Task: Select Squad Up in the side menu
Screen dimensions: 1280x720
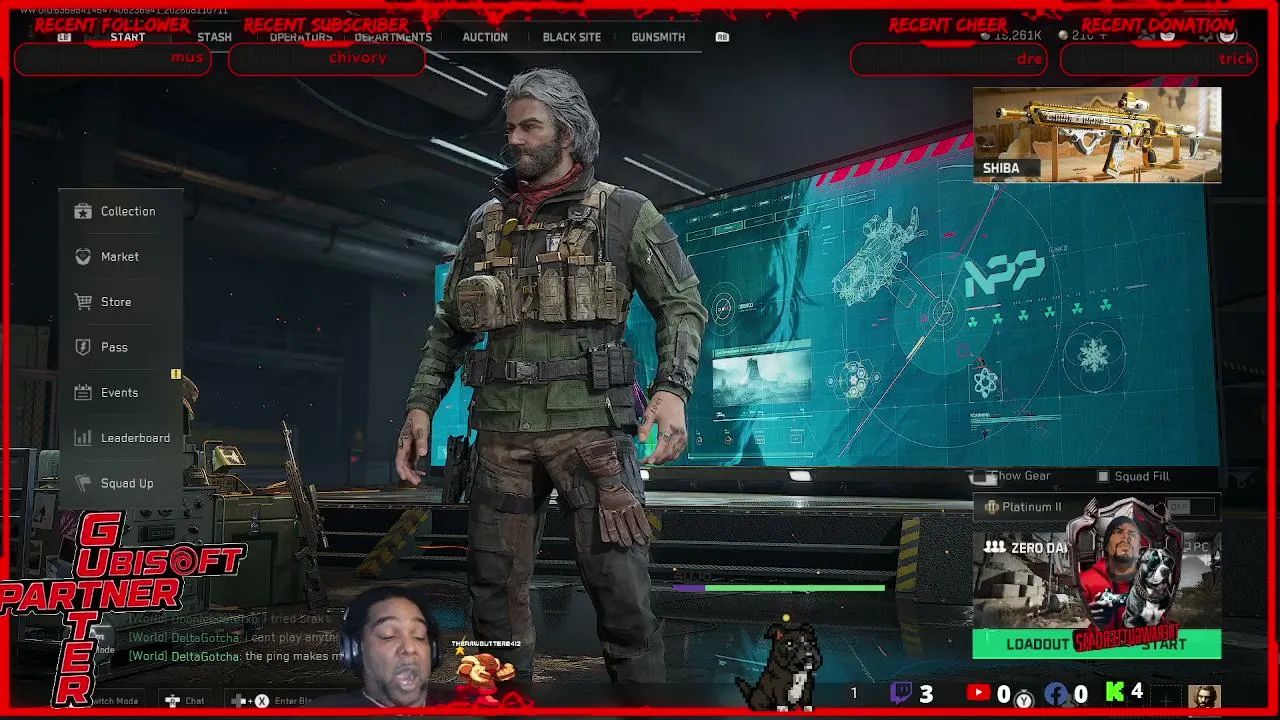Action: [x=127, y=483]
